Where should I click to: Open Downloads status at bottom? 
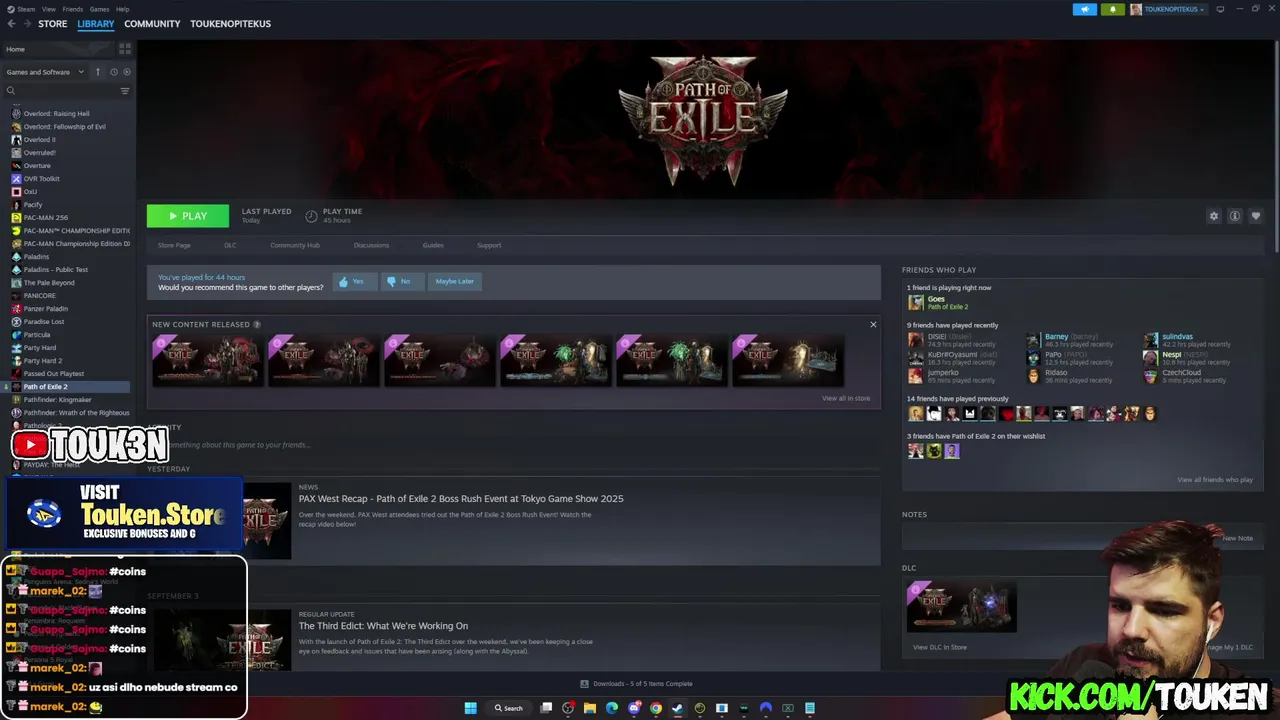[x=637, y=684]
